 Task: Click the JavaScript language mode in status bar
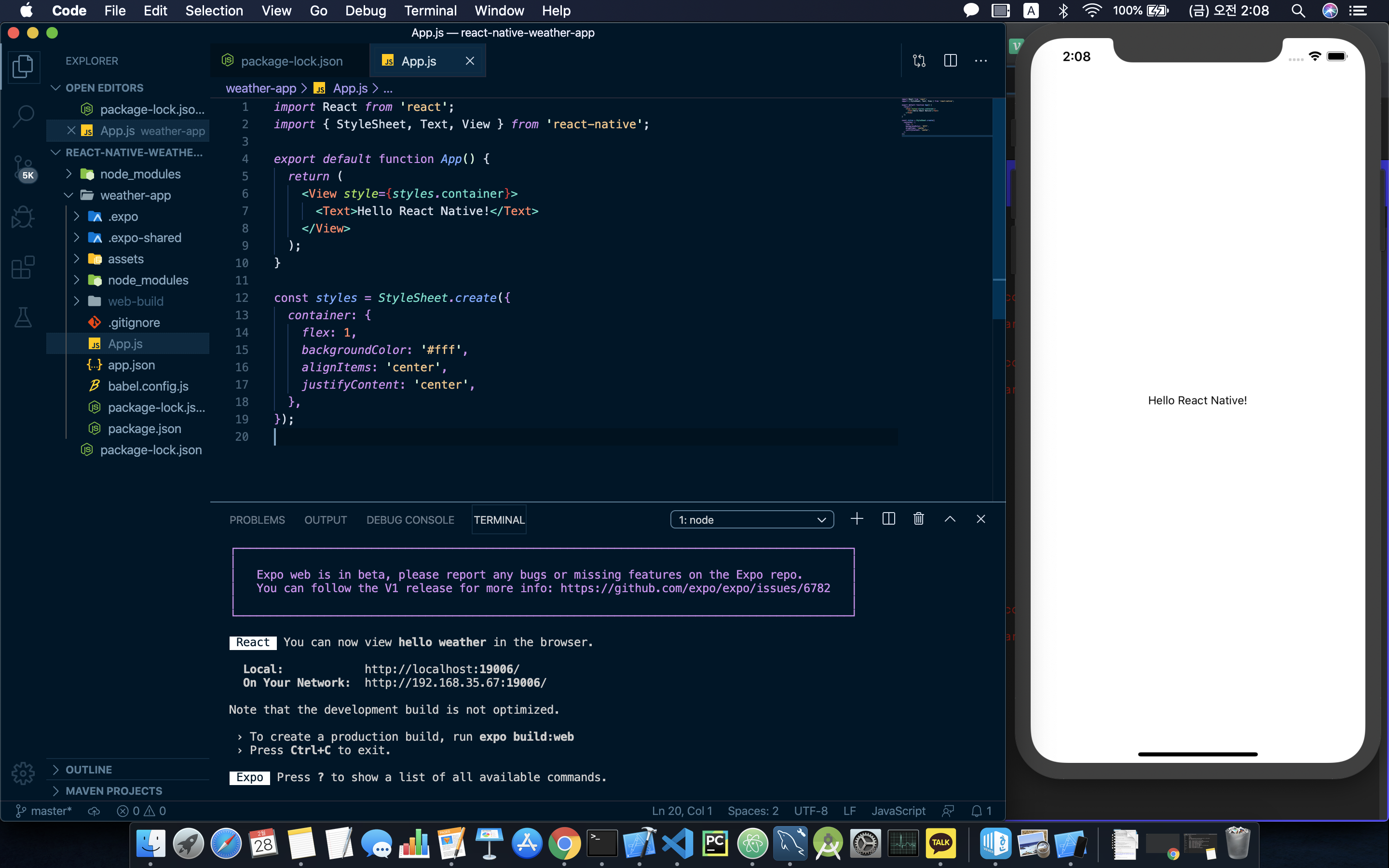click(898, 811)
